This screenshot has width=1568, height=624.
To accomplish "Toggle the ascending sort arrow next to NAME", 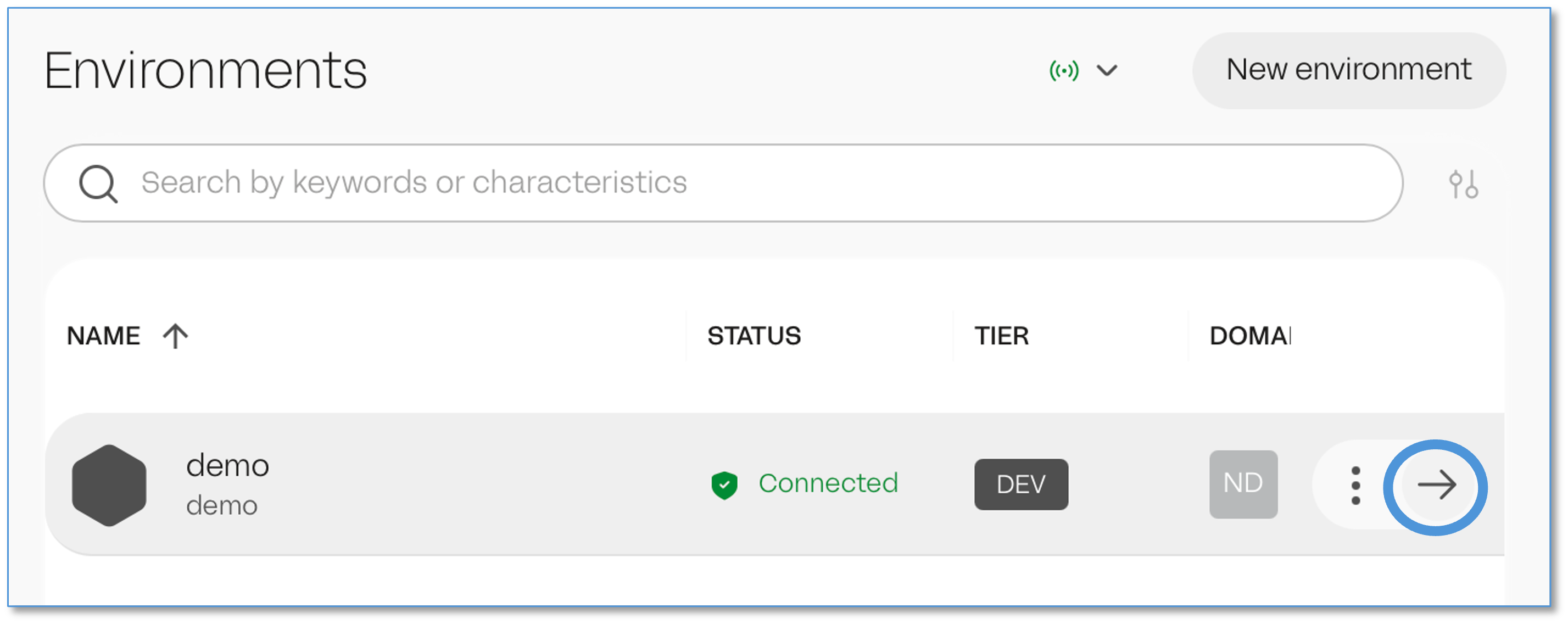I will (175, 336).
